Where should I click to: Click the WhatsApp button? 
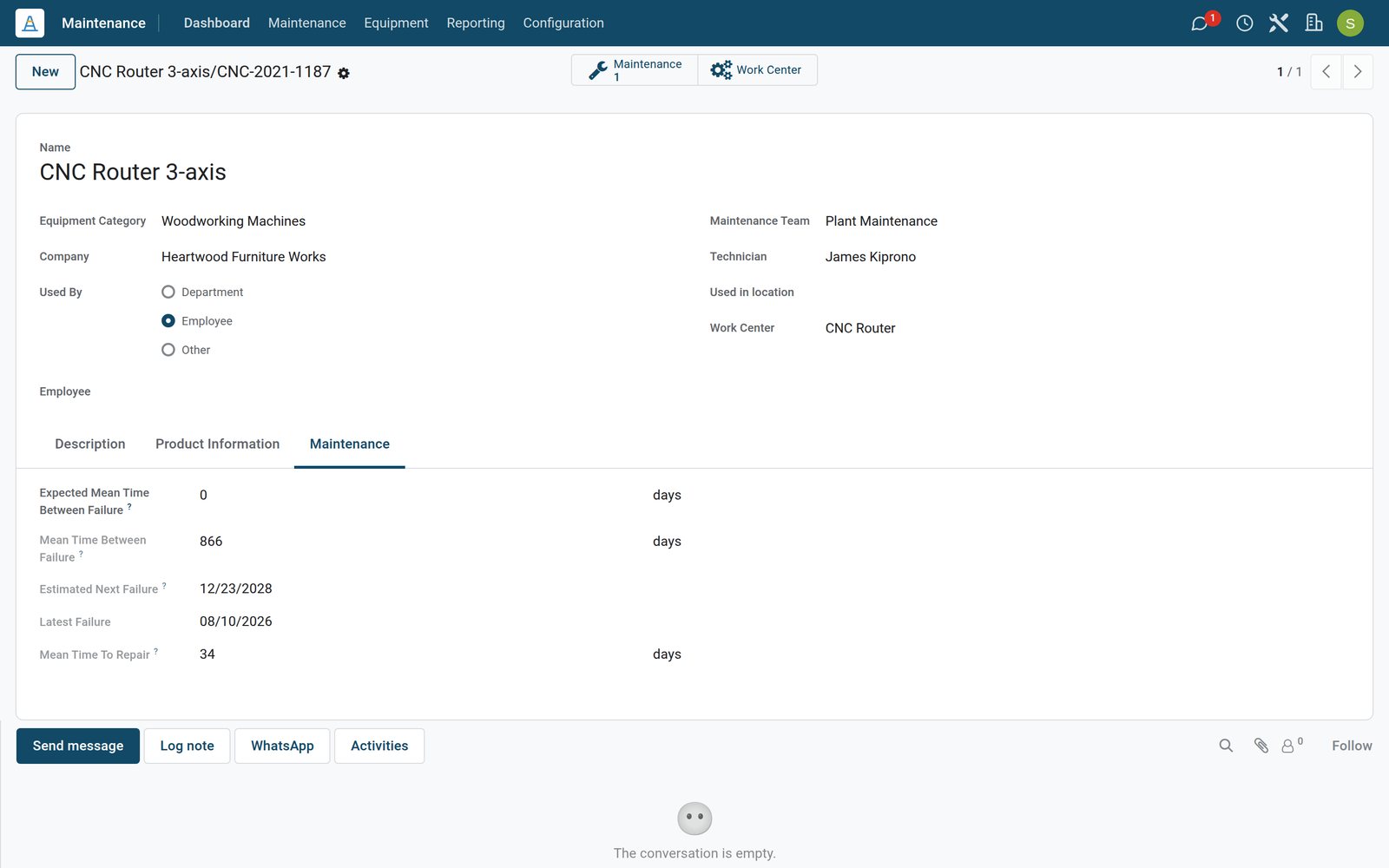click(282, 746)
